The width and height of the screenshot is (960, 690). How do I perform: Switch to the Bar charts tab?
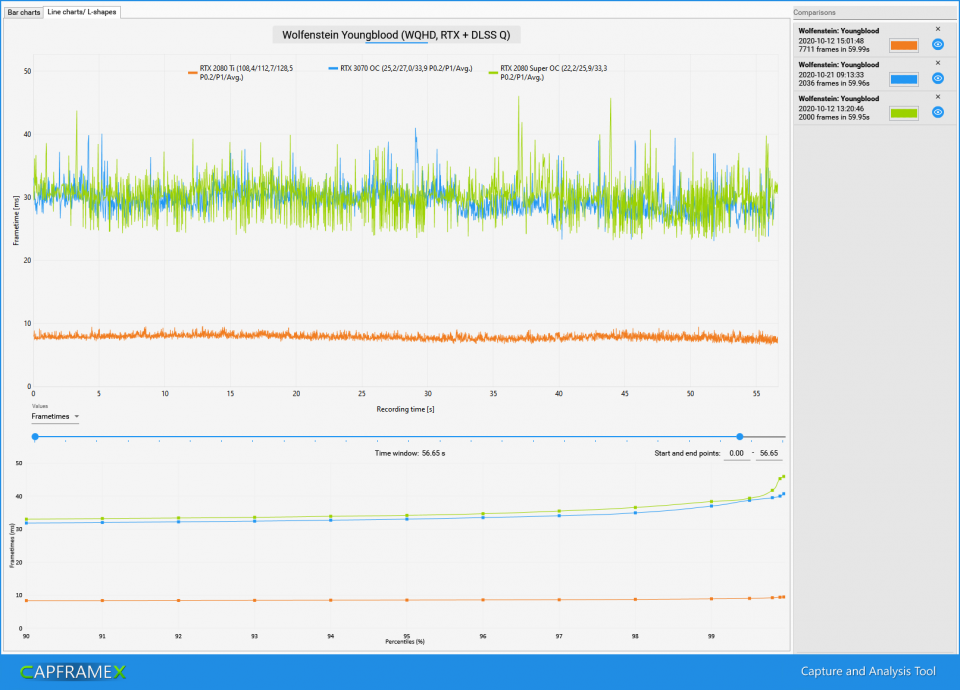[24, 12]
